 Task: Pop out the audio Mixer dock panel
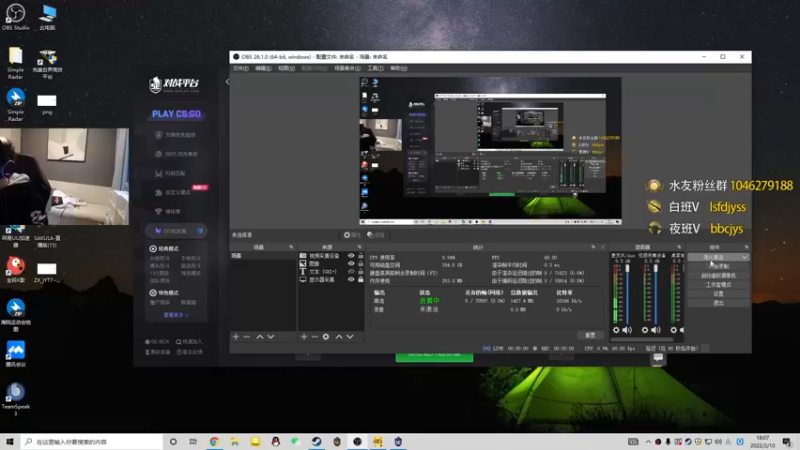[679, 247]
